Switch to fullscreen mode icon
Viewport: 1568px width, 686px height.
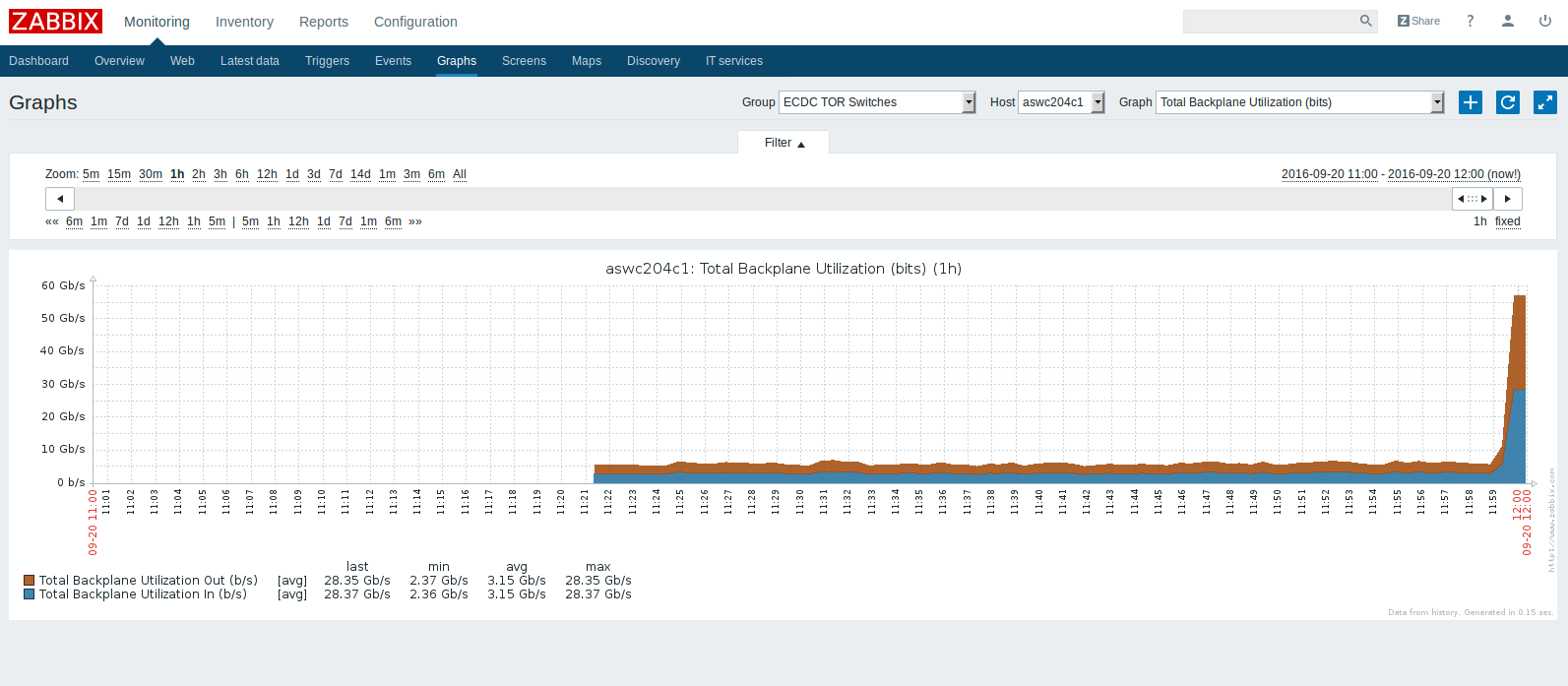coord(1544,102)
